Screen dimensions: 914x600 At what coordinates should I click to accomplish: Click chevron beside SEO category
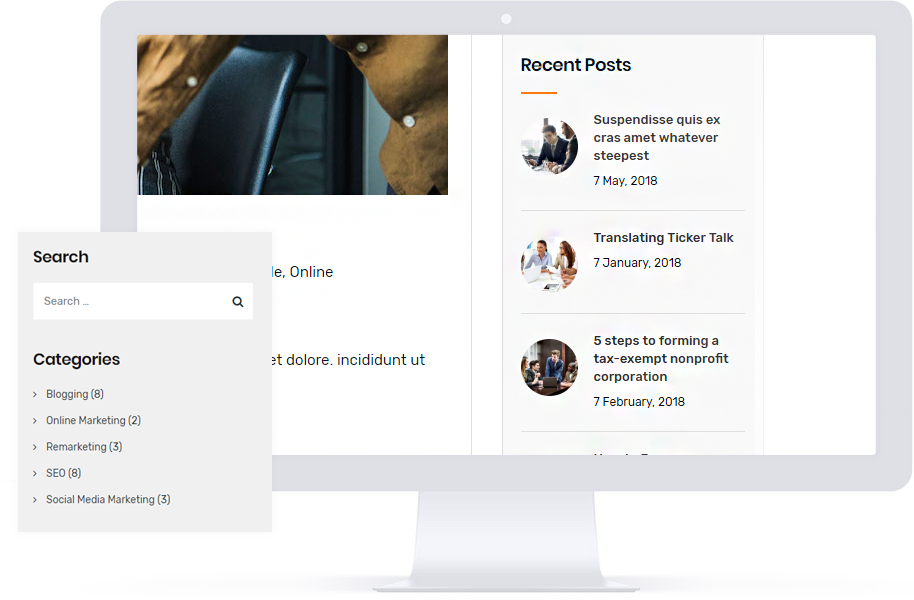[x=35, y=473]
